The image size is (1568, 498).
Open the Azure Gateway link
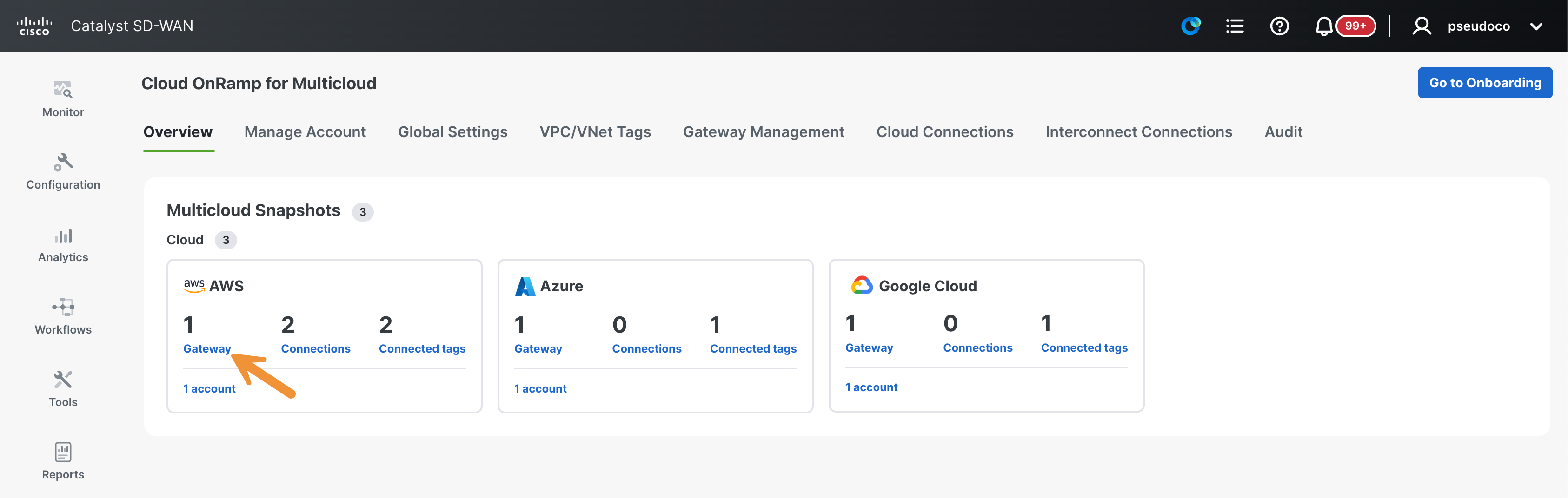(538, 348)
